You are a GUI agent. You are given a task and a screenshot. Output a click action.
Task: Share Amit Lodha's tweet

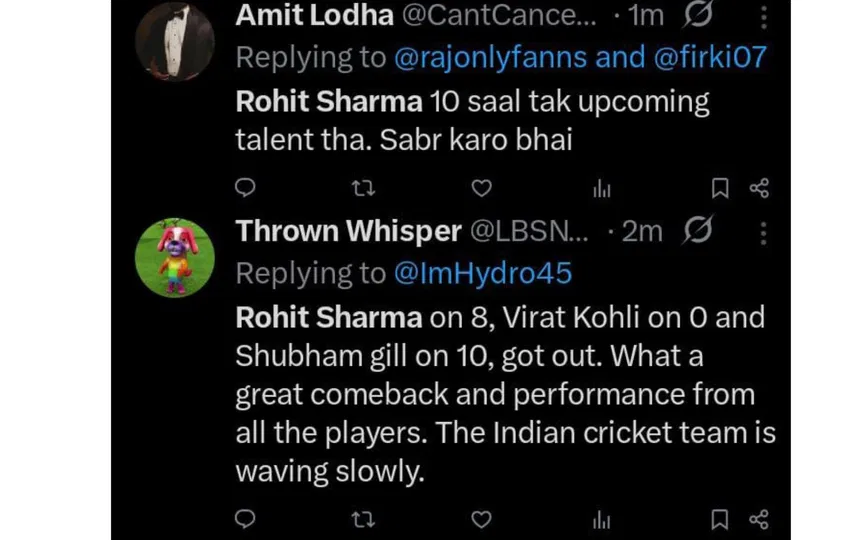[759, 187]
